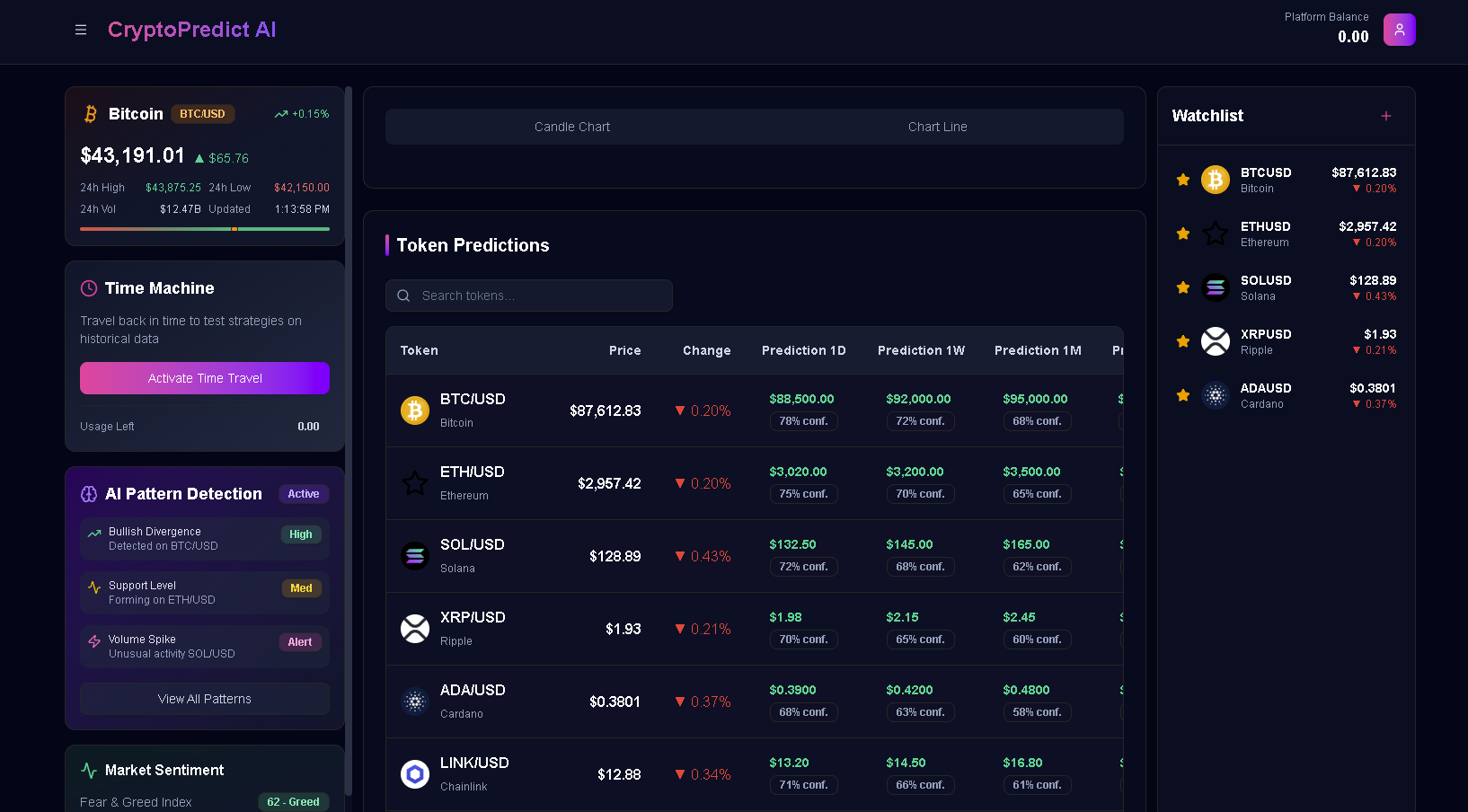The image size is (1468, 812).
Task: Click the 24h price range bar
Action: [x=205, y=229]
